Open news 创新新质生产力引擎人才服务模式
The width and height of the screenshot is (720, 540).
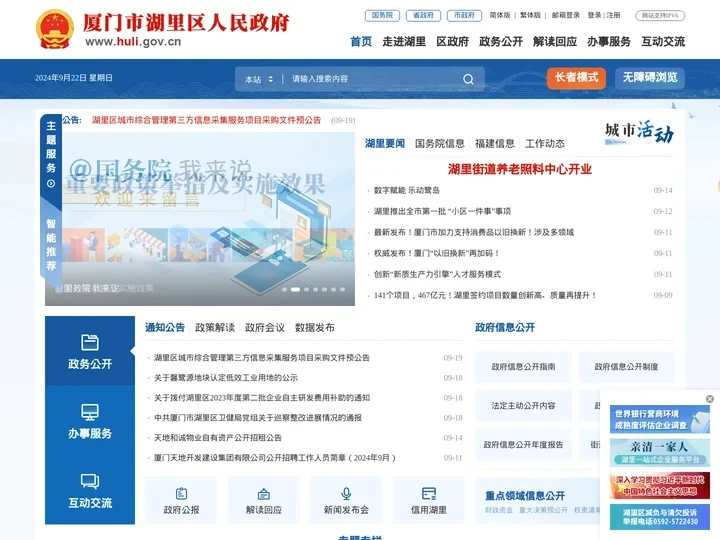tap(437, 274)
